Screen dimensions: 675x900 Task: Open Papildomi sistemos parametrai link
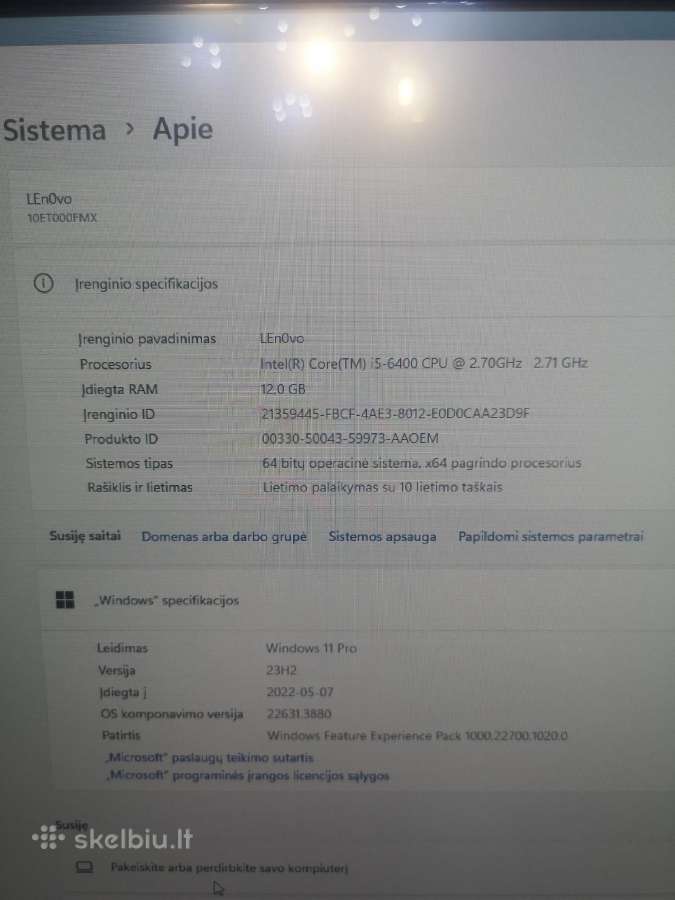(x=550, y=537)
